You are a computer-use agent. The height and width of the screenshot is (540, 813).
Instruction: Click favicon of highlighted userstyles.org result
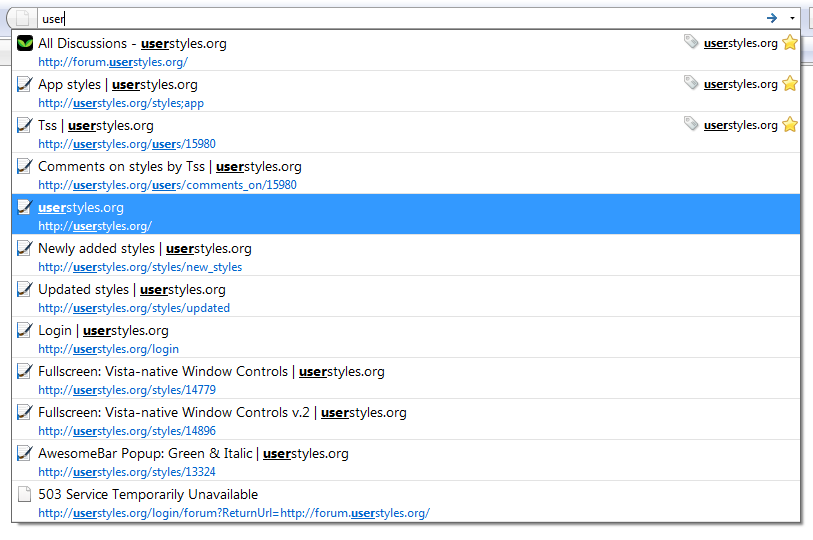pyautogui.click(x=24, y=207)
